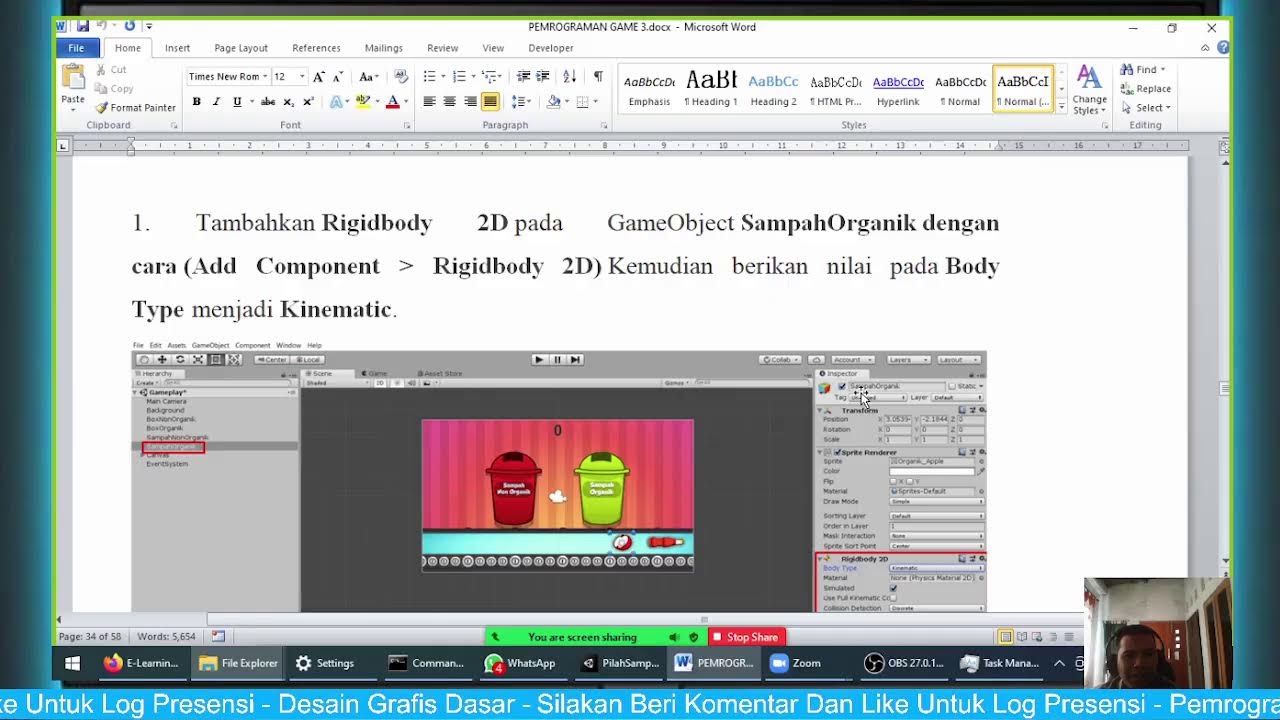Switch to the Page Layout tab

[x=241, y=48]
